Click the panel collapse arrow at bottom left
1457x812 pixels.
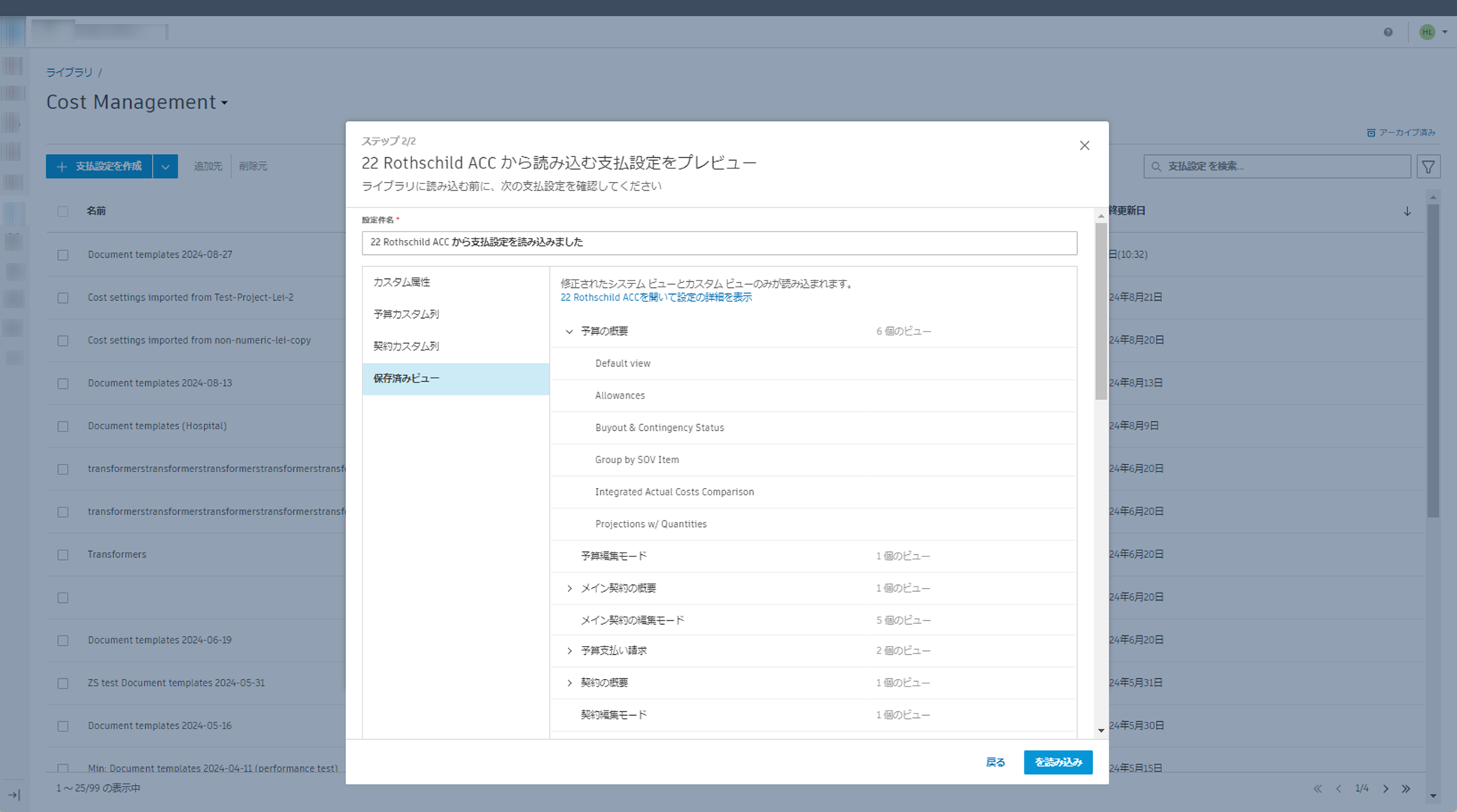14,794
